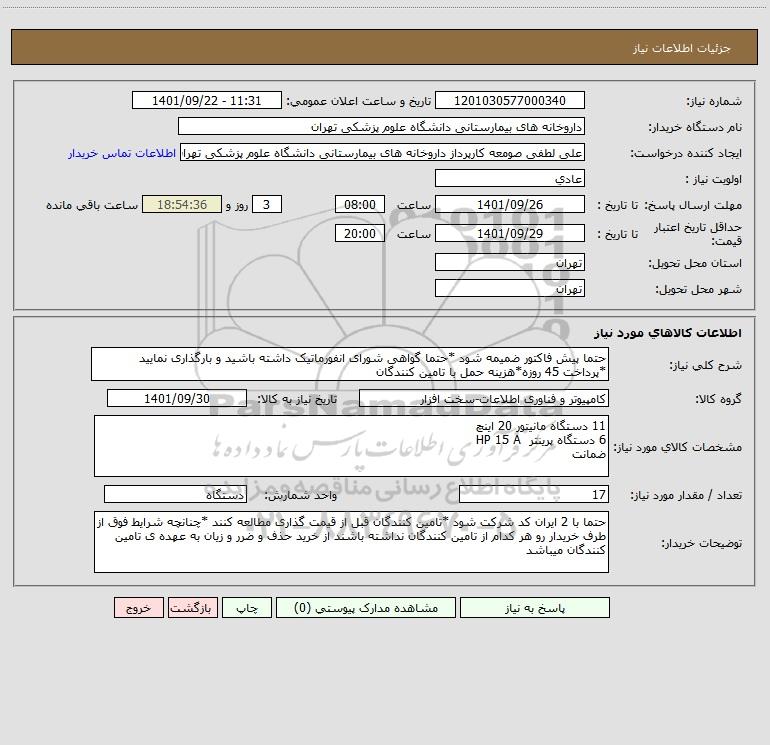Click the ایجاد کننده درخواست label

pyautogui.click(x=686, y=153)
